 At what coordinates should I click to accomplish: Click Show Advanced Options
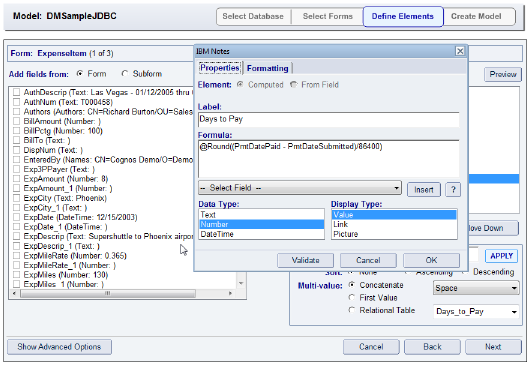[x=59, y=347]
